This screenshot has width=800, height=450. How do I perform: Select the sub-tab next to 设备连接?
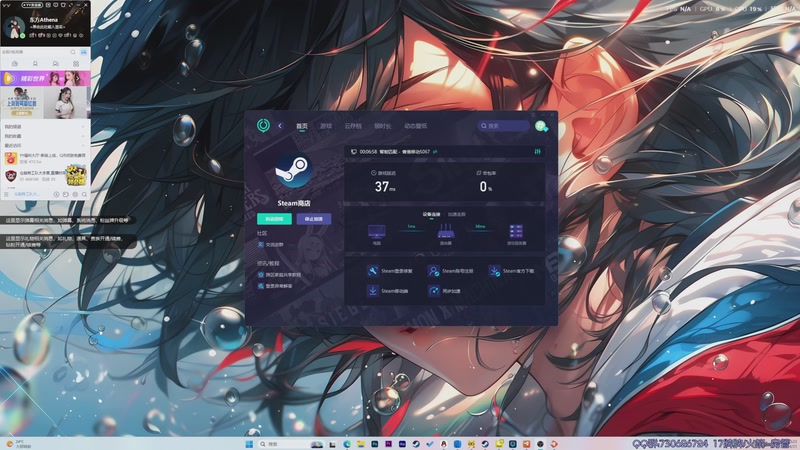[457, 214]
